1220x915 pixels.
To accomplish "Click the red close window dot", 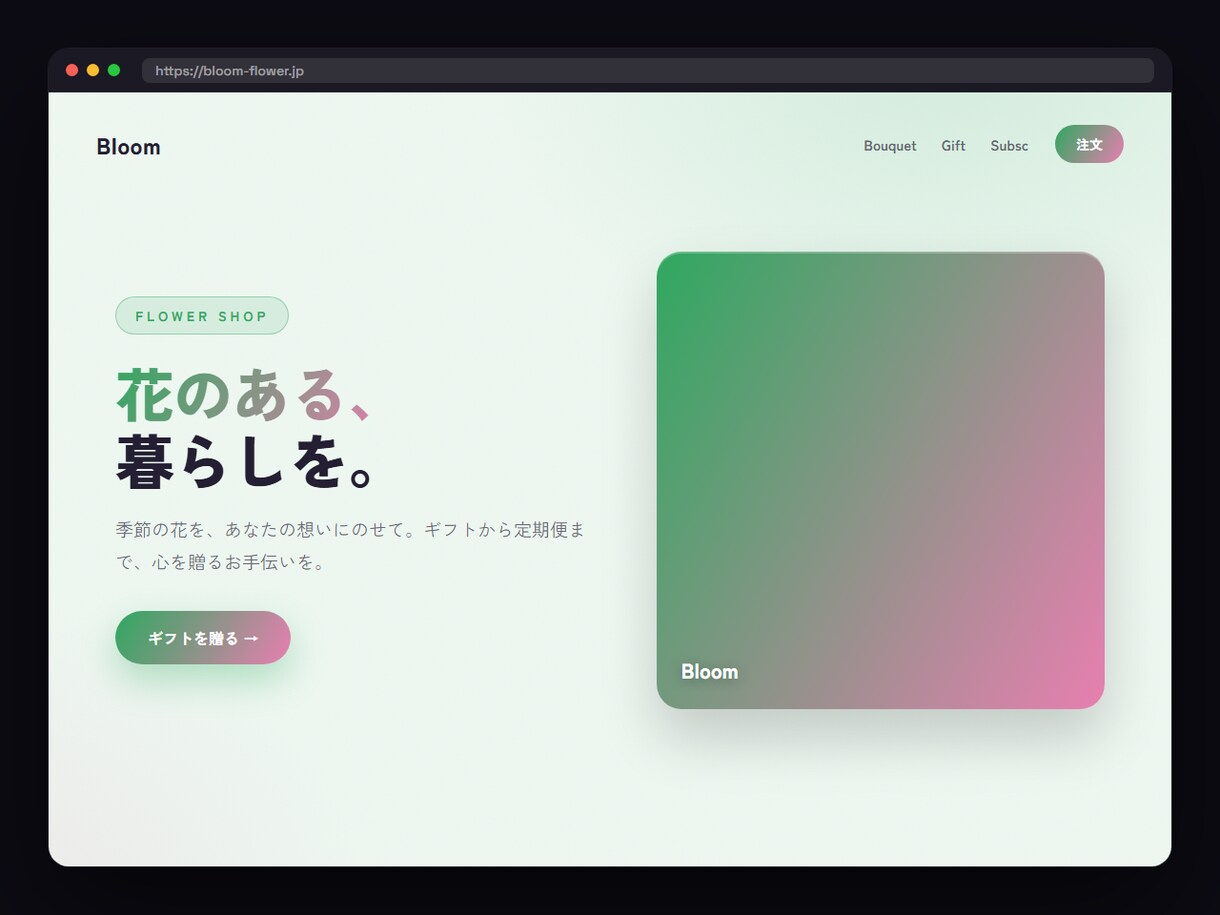I will (x=72, y=70).
